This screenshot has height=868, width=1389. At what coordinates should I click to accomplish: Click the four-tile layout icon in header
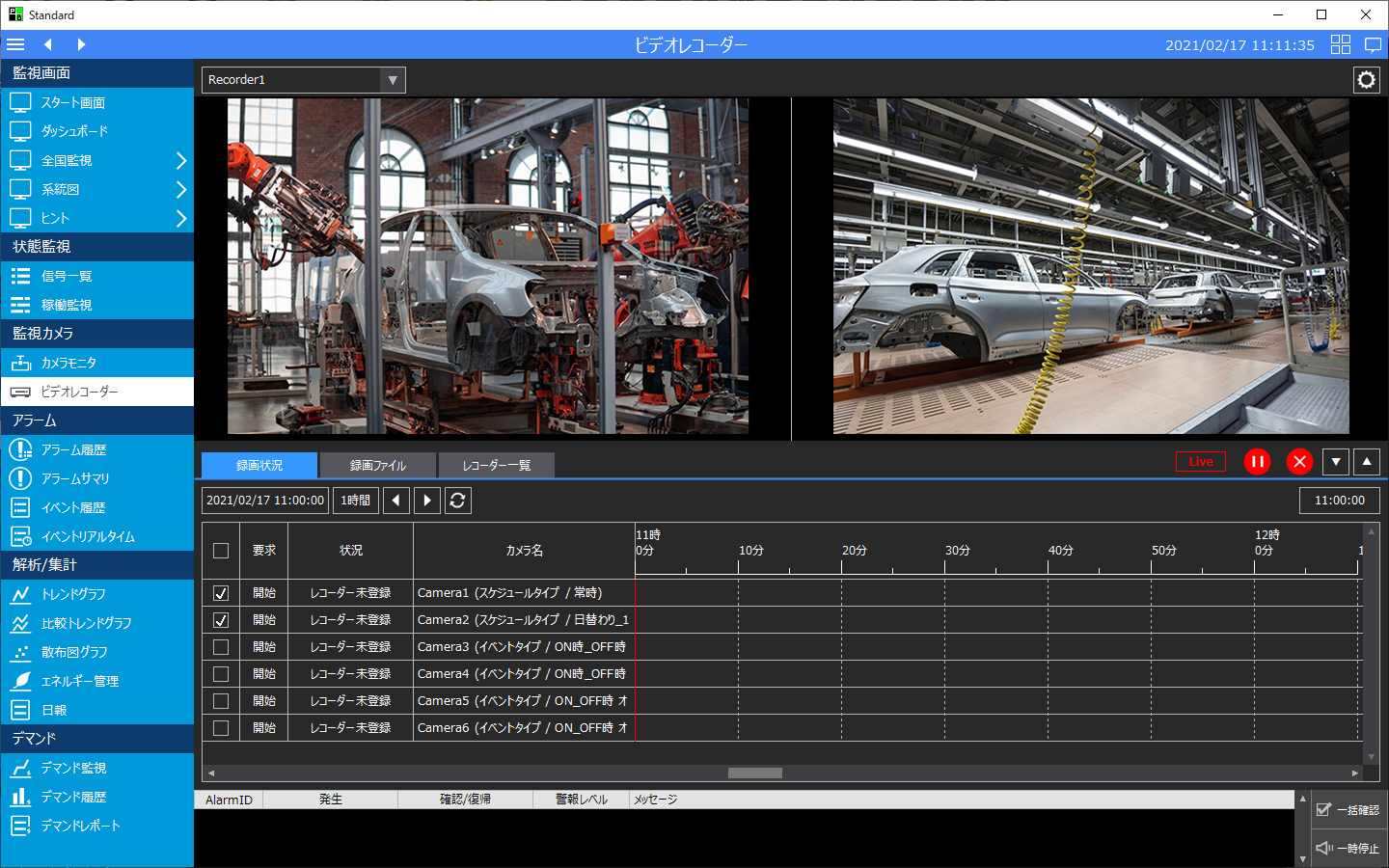[1340, 44]
